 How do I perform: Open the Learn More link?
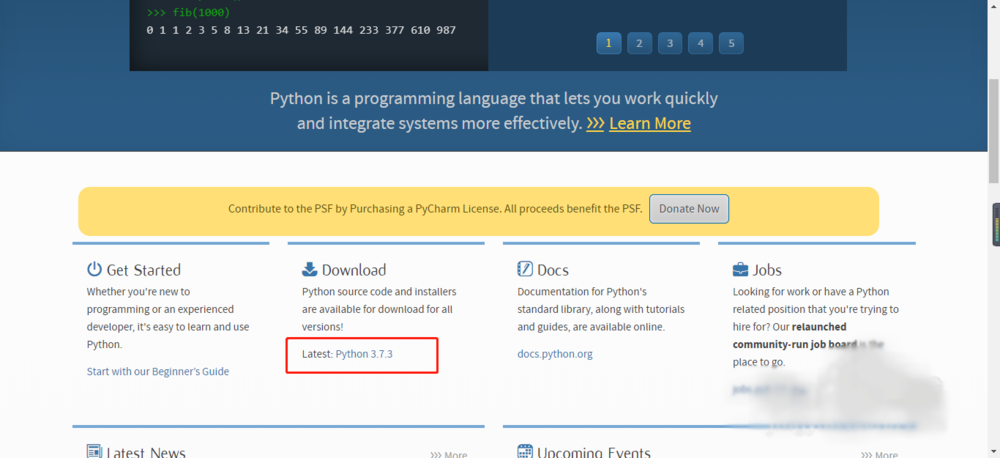click(650, 124)
